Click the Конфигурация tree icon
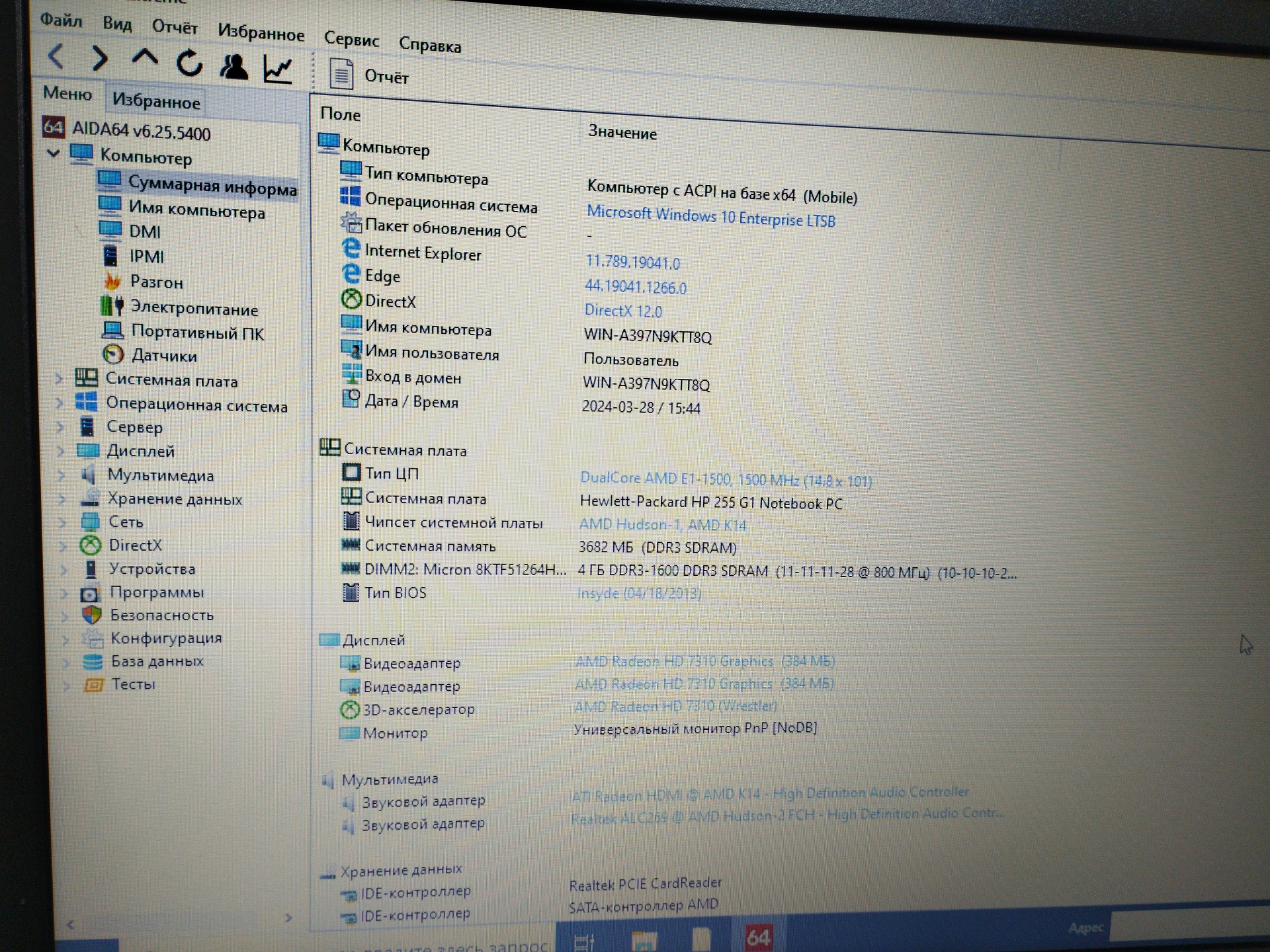Screen dimensions: 1270x952 point(93,638)
